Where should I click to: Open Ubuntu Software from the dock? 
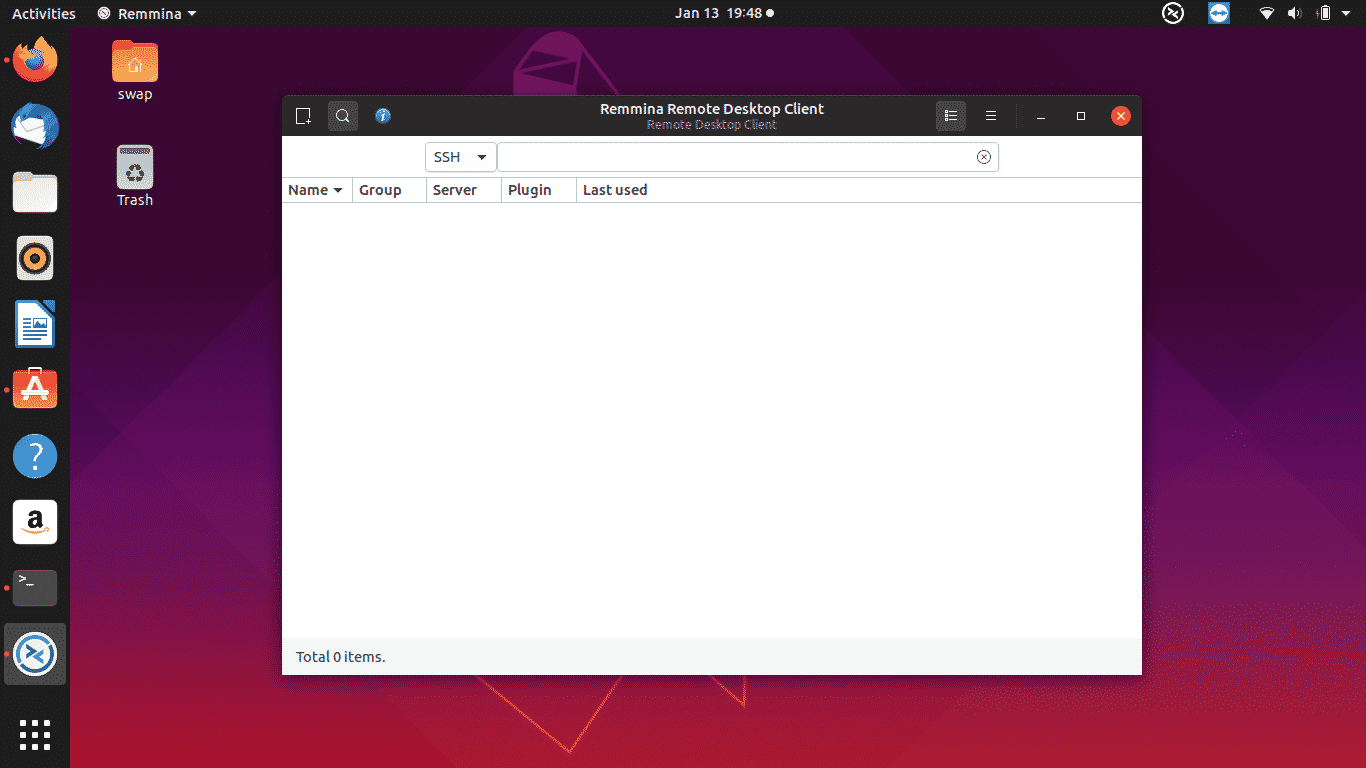point(35,388)
